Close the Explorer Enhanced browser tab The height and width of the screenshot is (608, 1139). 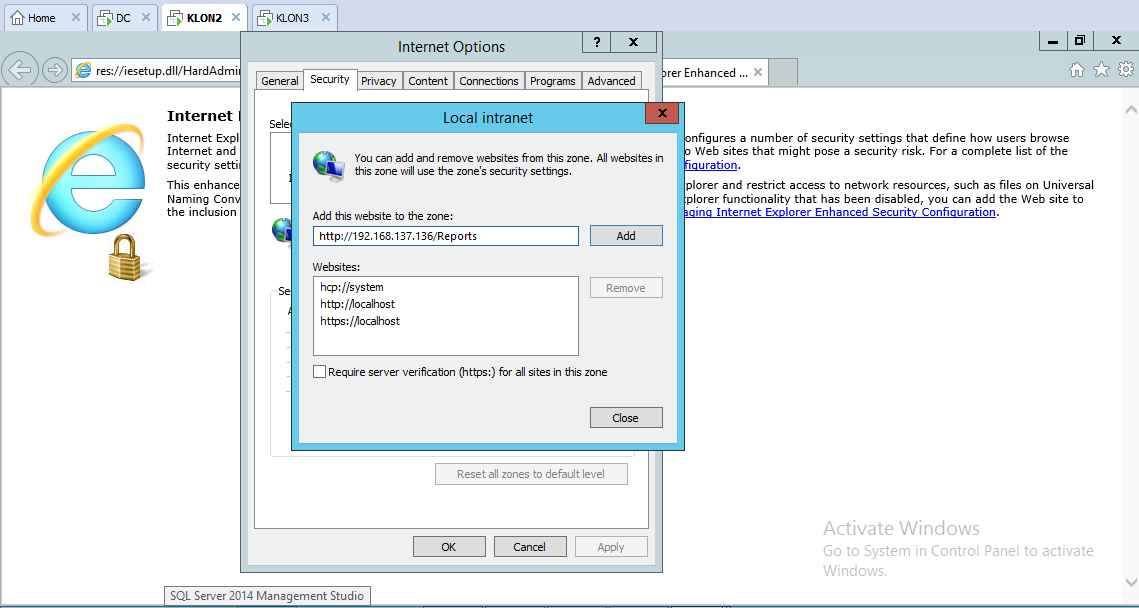(x=758, y=72)
